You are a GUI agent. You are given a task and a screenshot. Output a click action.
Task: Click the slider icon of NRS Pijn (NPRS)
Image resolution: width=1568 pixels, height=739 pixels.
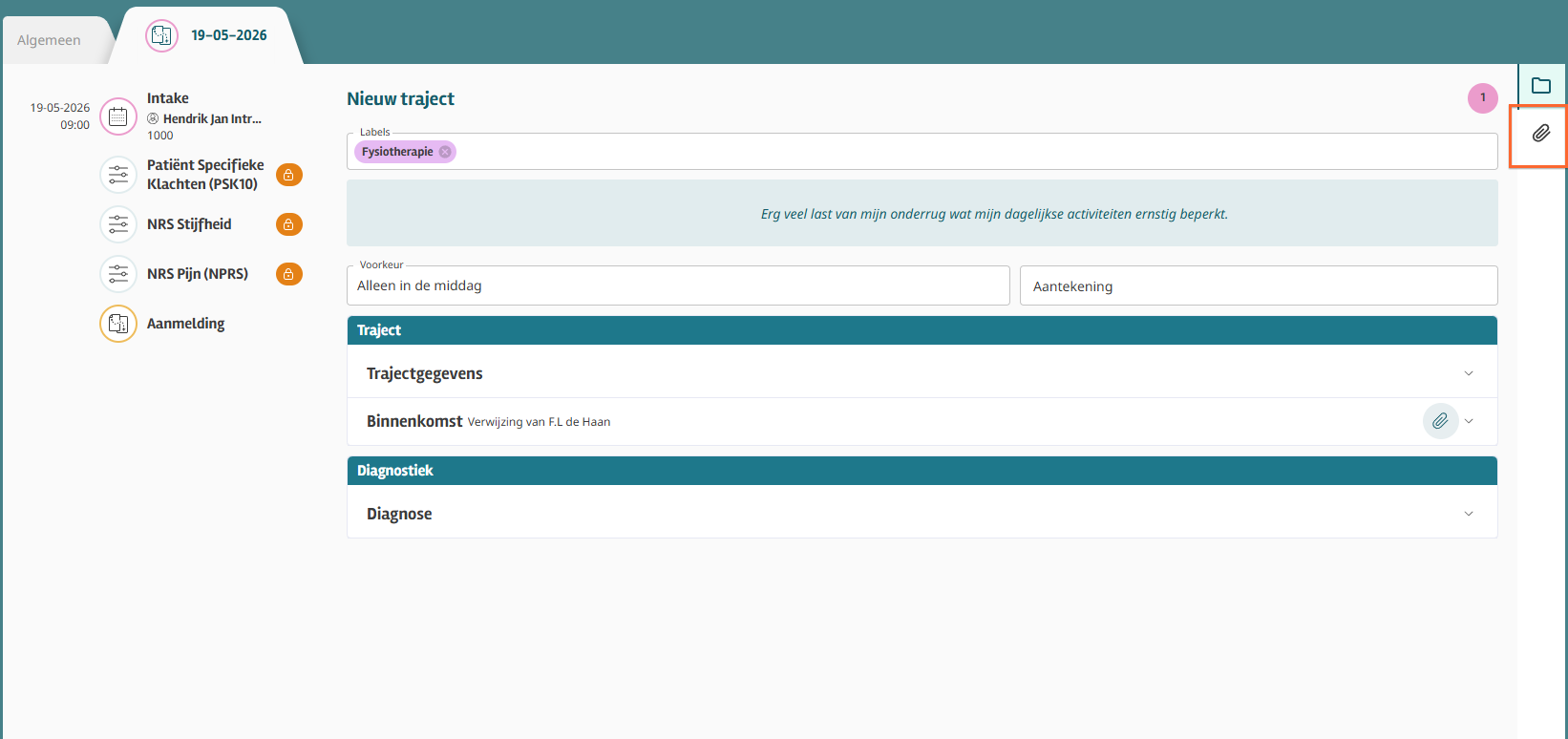click(118, 274)
